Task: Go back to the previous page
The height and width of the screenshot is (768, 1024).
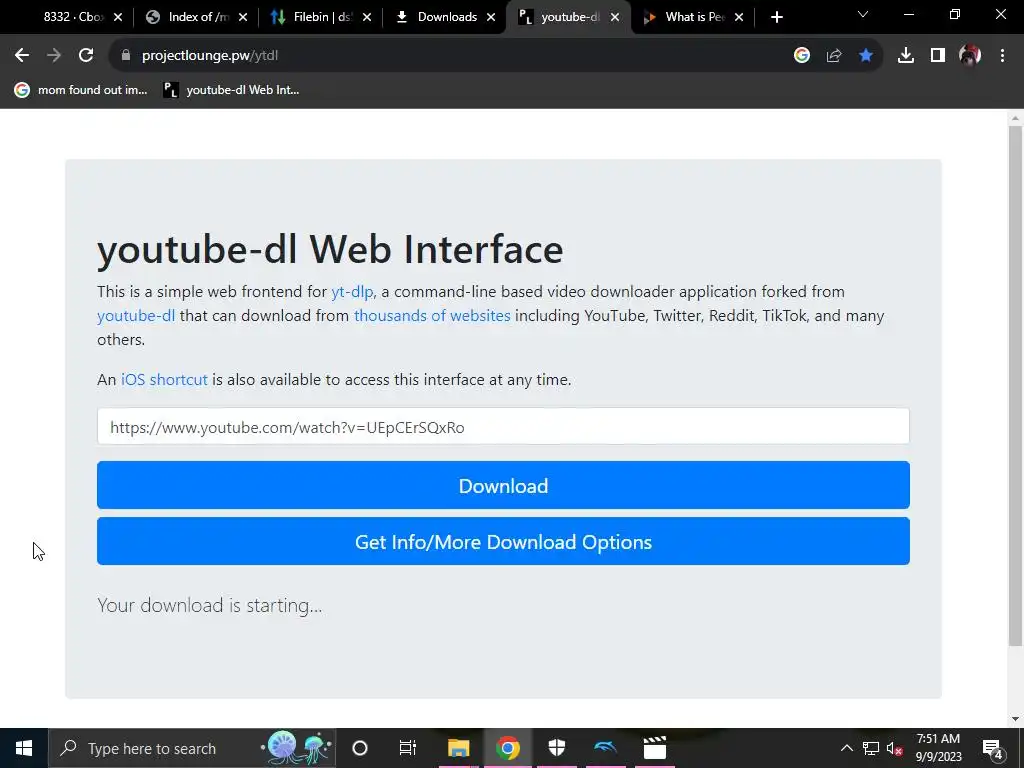Action: pyautogui.click(x=22, y=56)
